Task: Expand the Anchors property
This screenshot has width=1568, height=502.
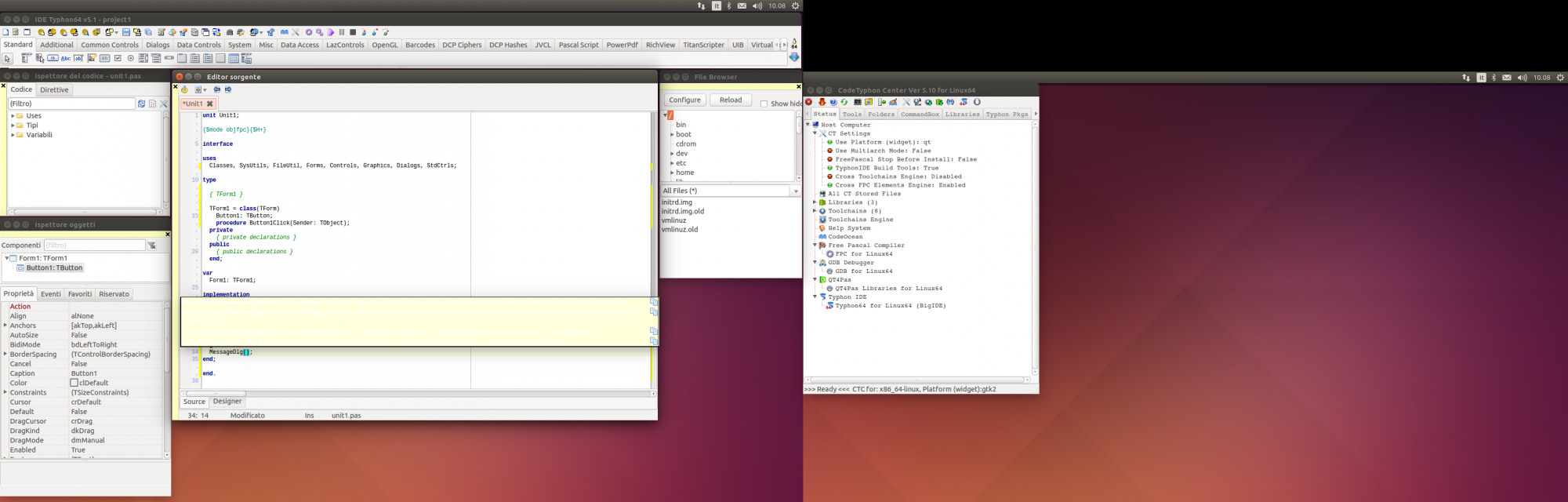Action: point(5,326)
